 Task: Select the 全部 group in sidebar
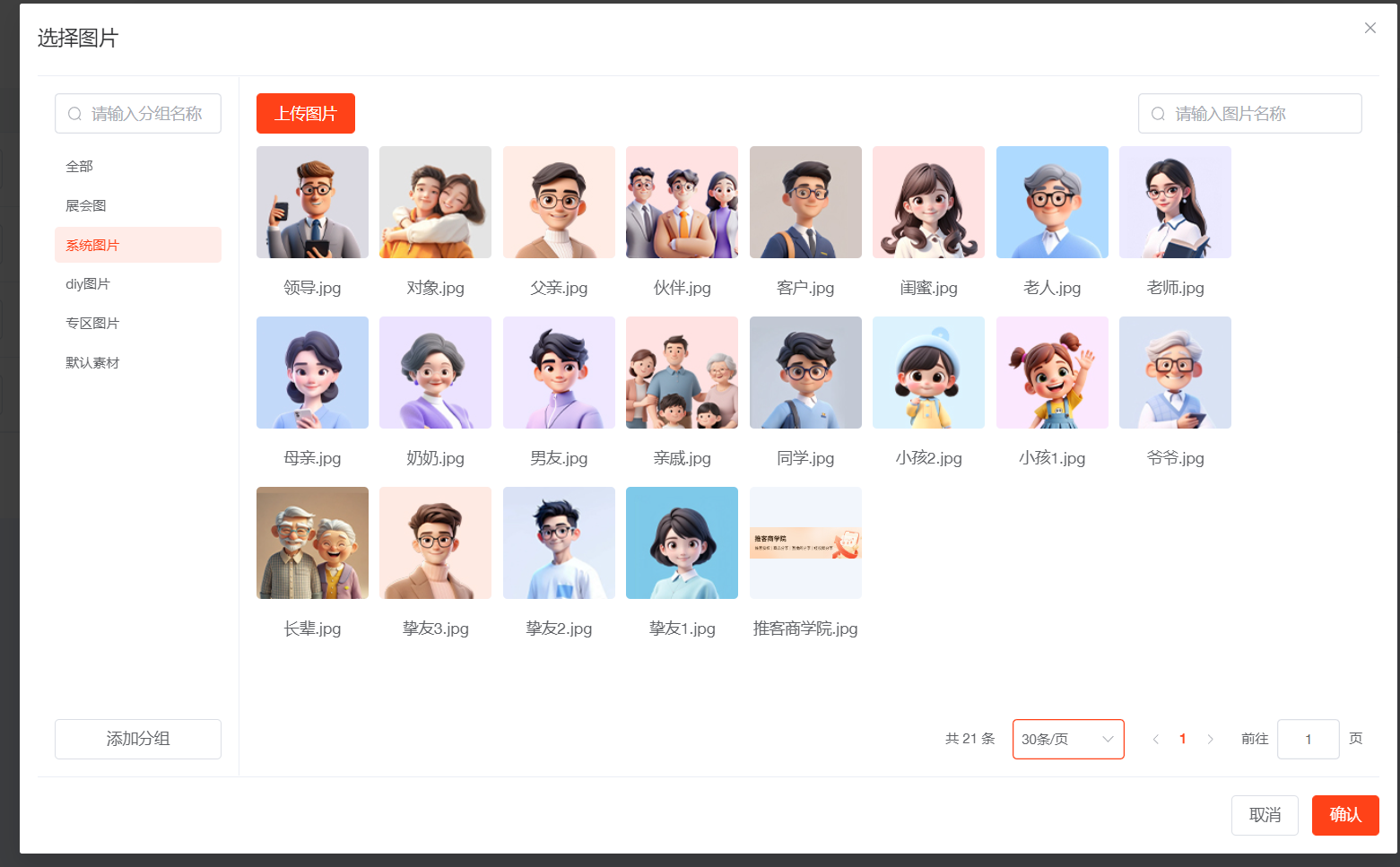[x=80, y=166]
